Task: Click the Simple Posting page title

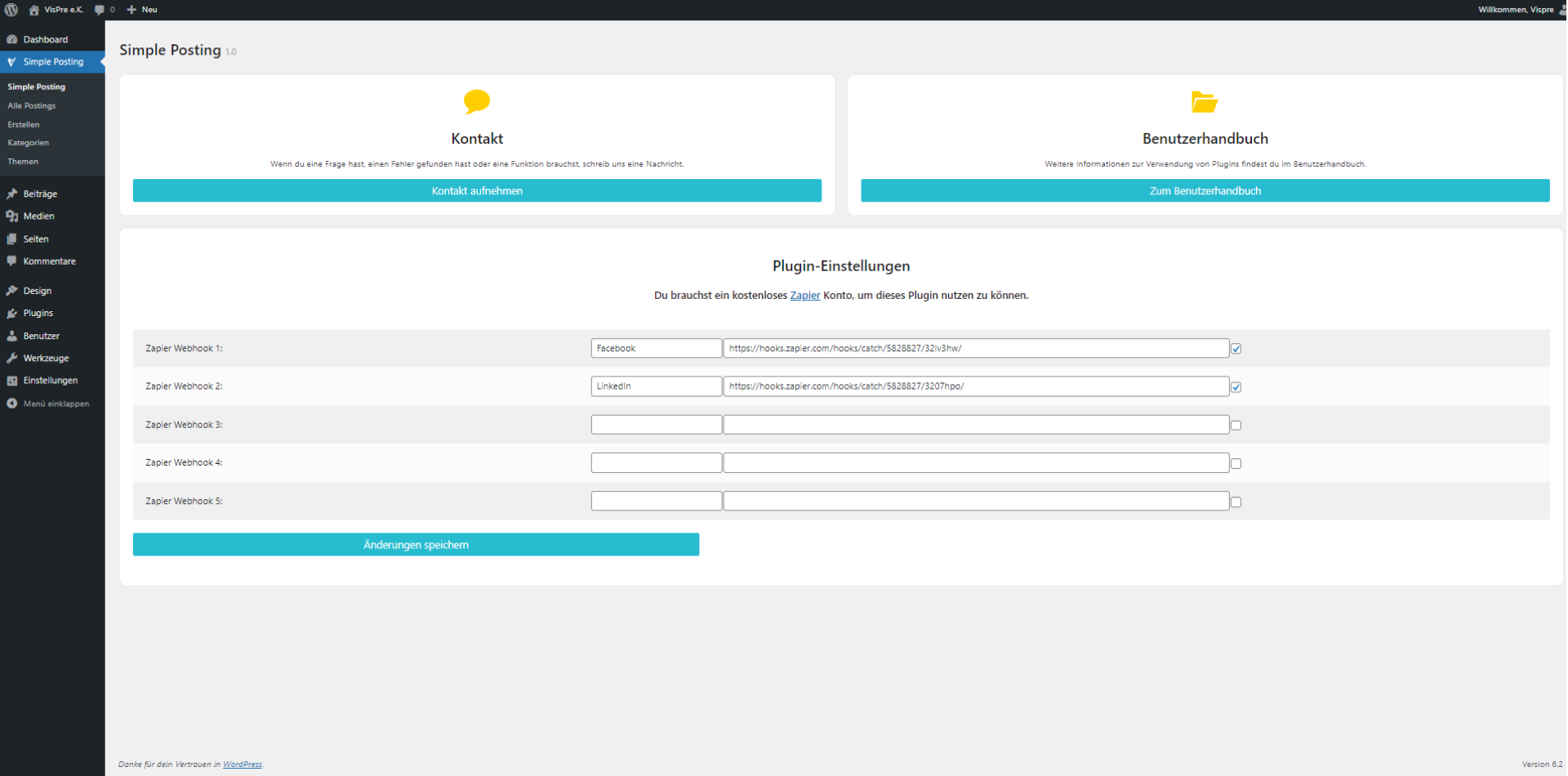Action: [x=170, y=50]
